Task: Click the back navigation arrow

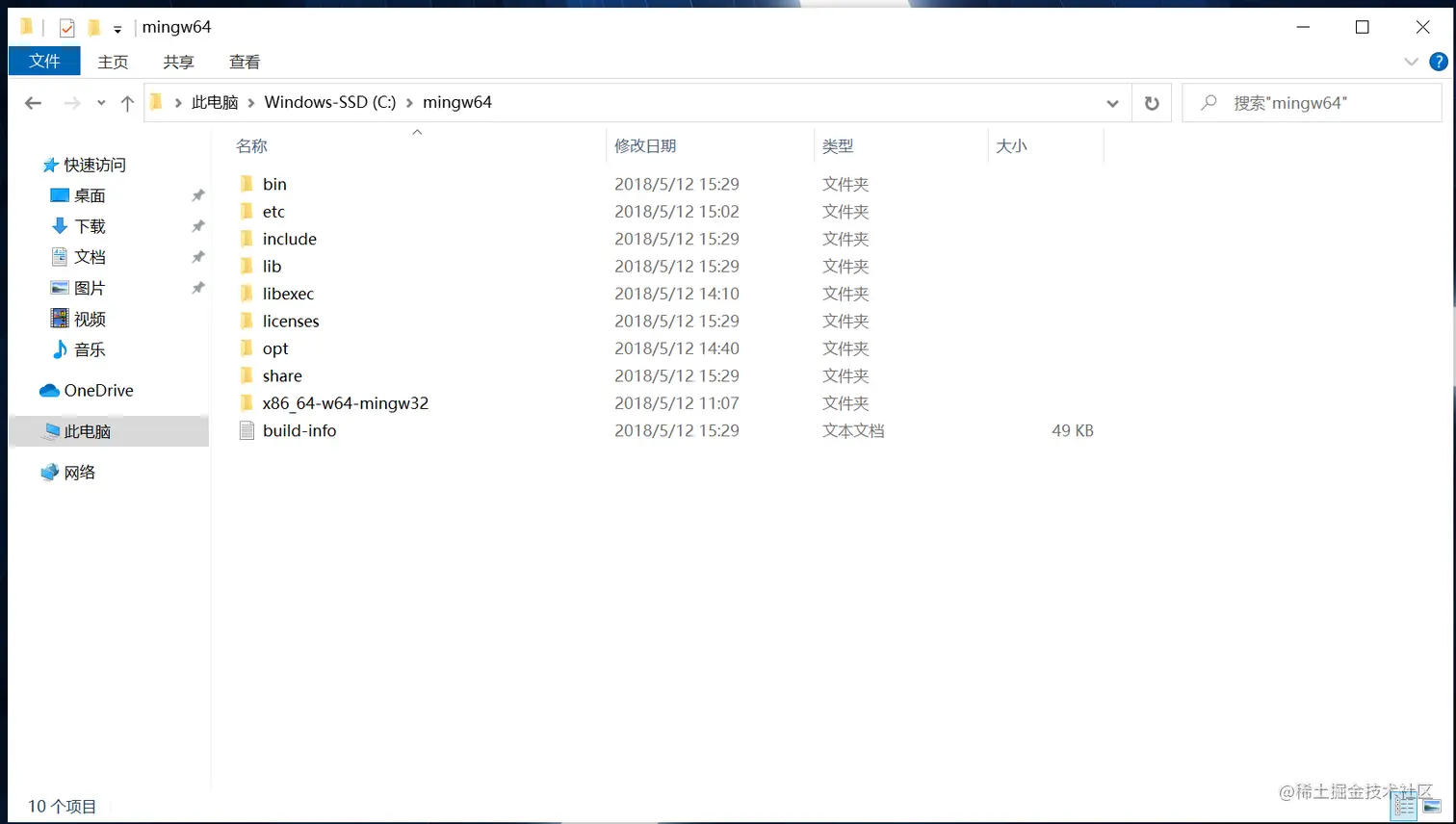Action: (x=33, y=102)
